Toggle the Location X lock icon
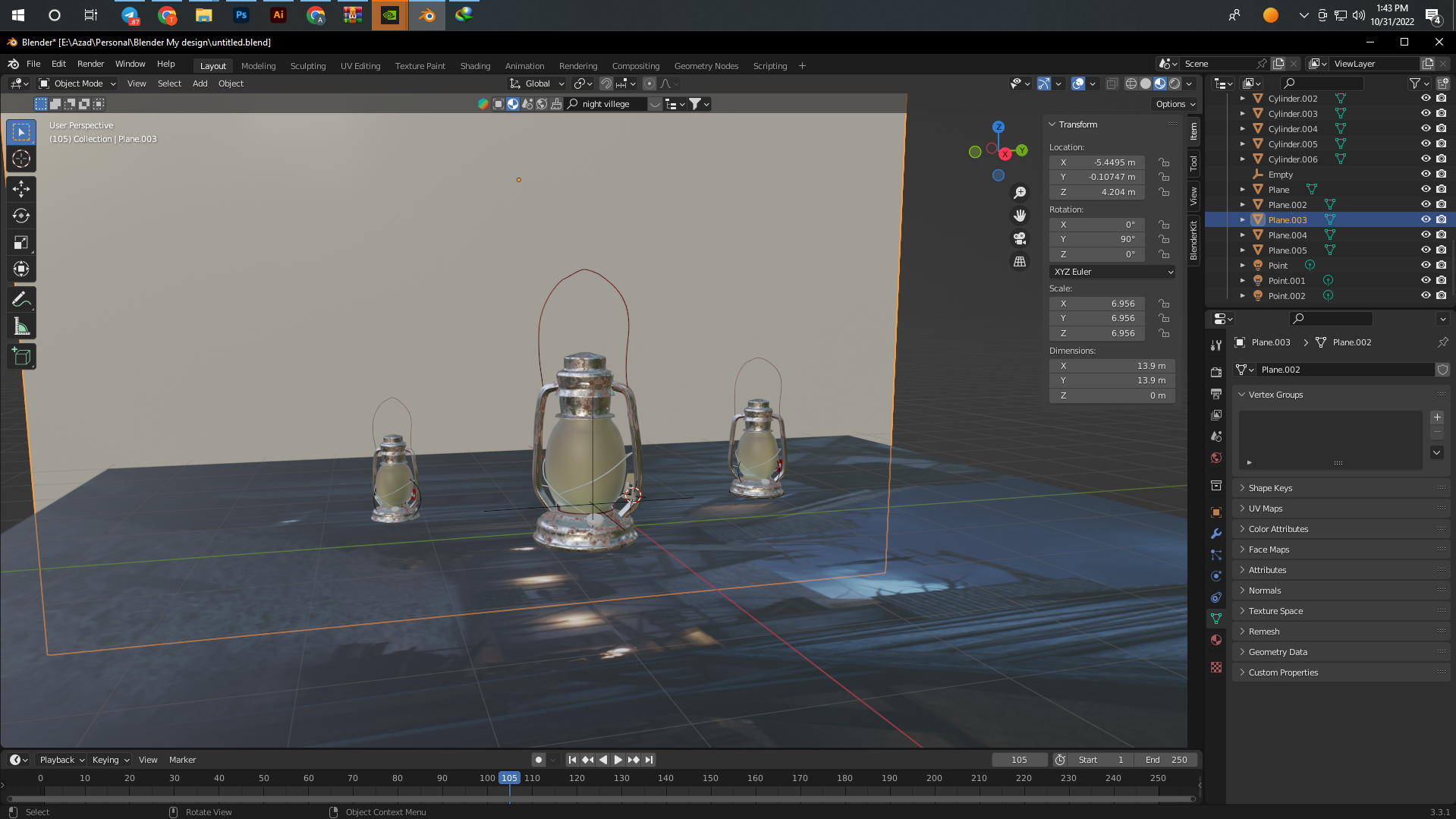Image resolution: width=1456 pixels, height=819 pixels. coord(1163,162)
